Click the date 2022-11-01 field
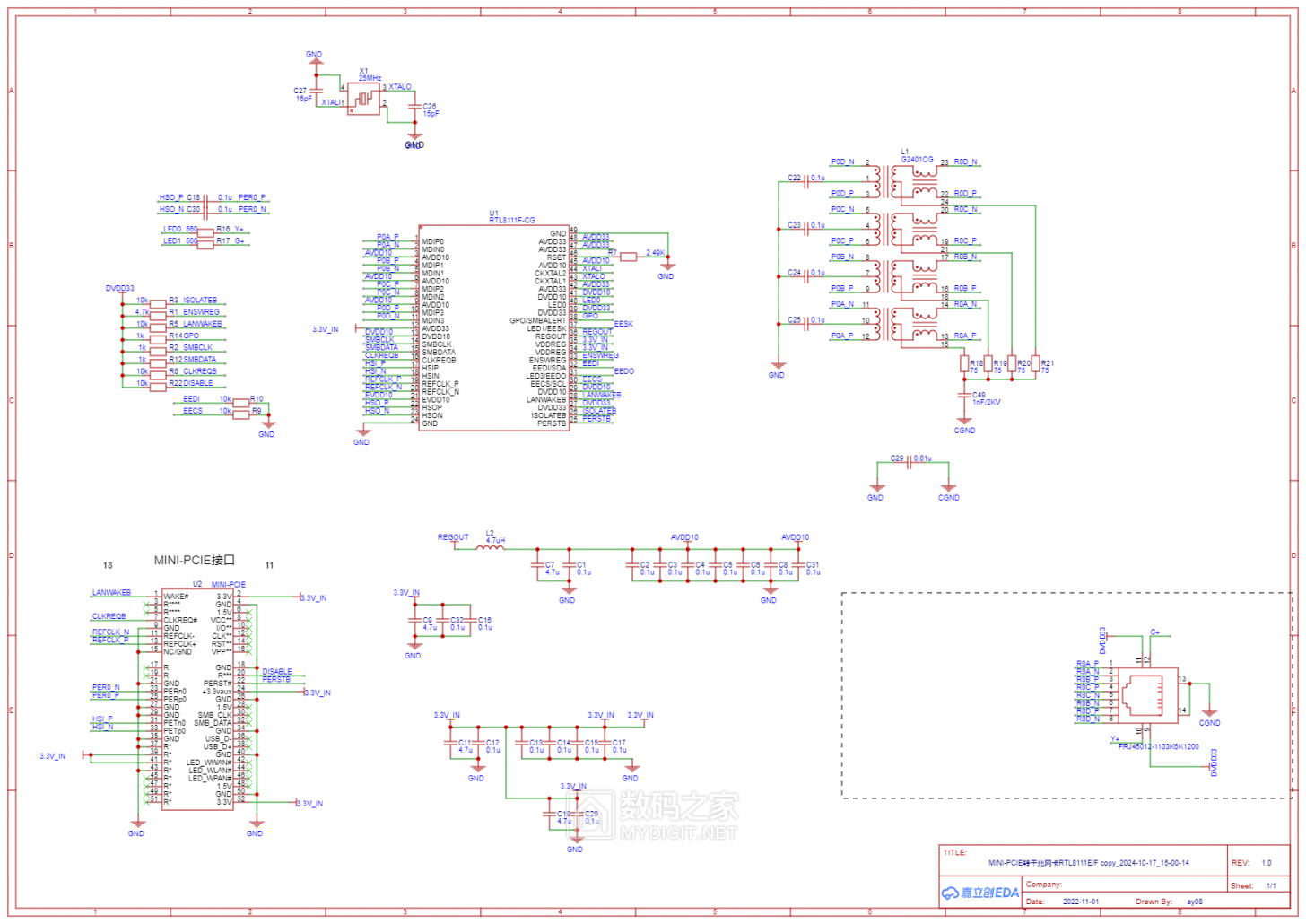Image resolution: width=1306 pixels, height=924 pixels. 1080,902
